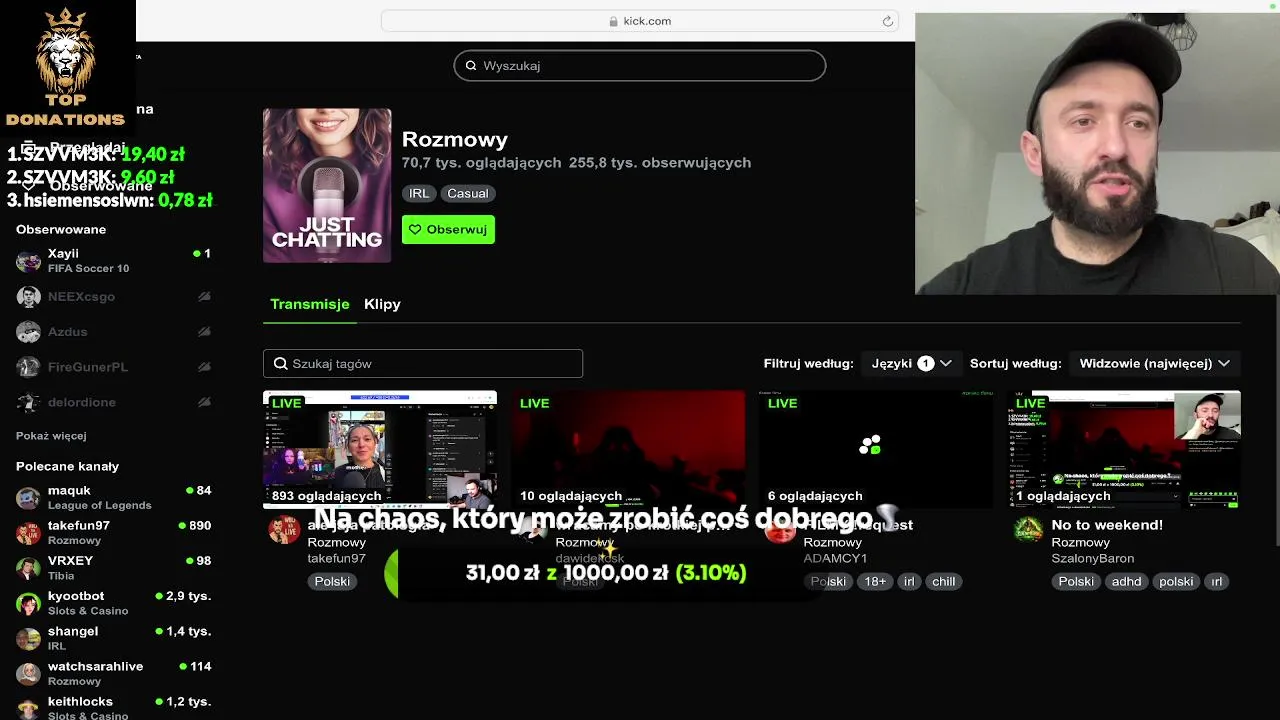Click Xayii's avatar icon in sidebar

28,262
